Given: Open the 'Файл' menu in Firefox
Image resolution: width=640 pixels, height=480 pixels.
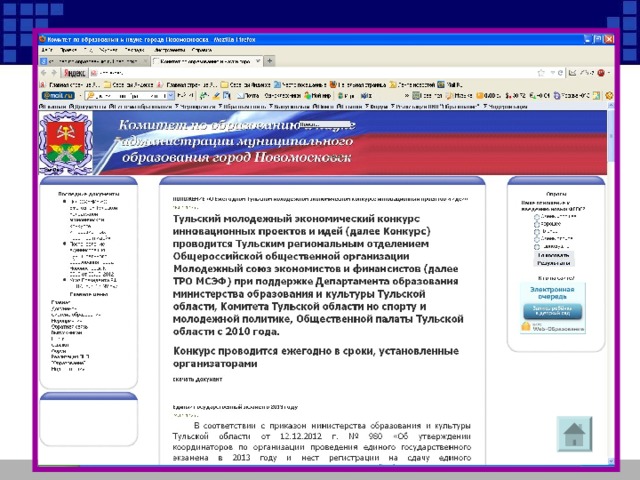Looking at the screenshot, I should pos(47,48).
